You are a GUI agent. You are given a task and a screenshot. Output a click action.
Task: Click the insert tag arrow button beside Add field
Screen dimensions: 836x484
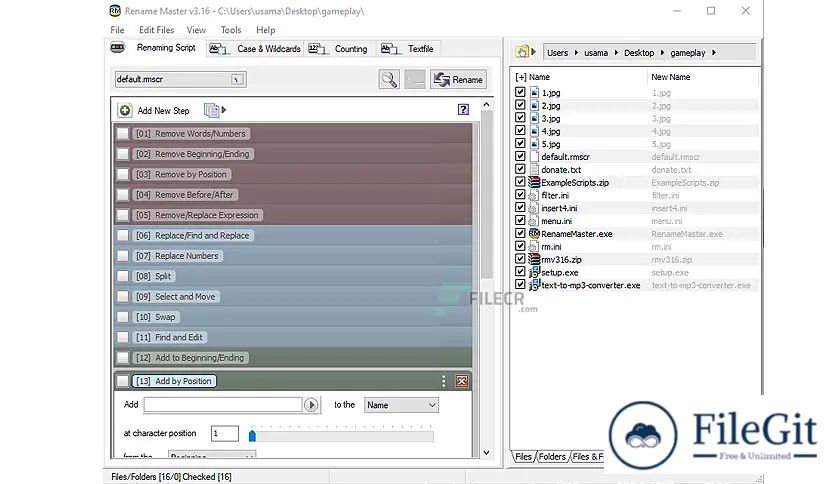311,405
